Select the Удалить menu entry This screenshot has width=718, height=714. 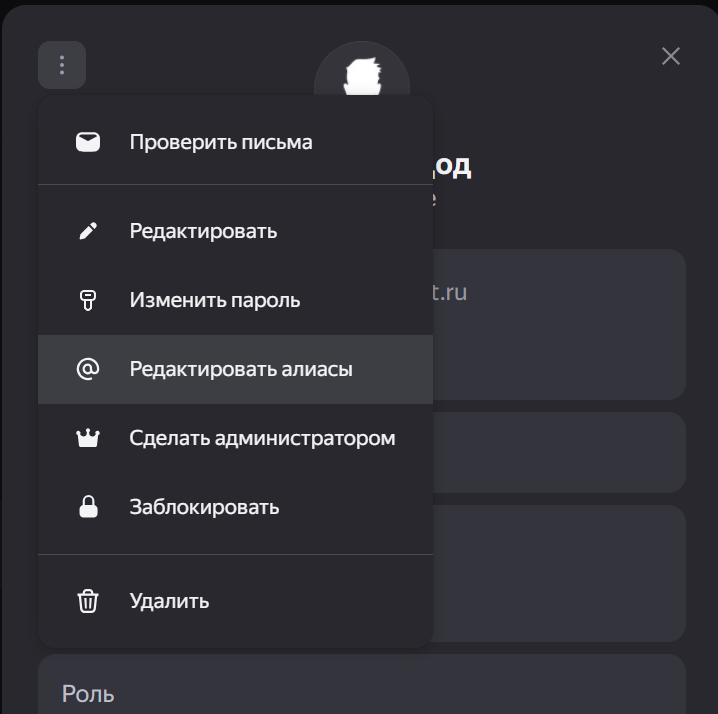click(169, 601)
